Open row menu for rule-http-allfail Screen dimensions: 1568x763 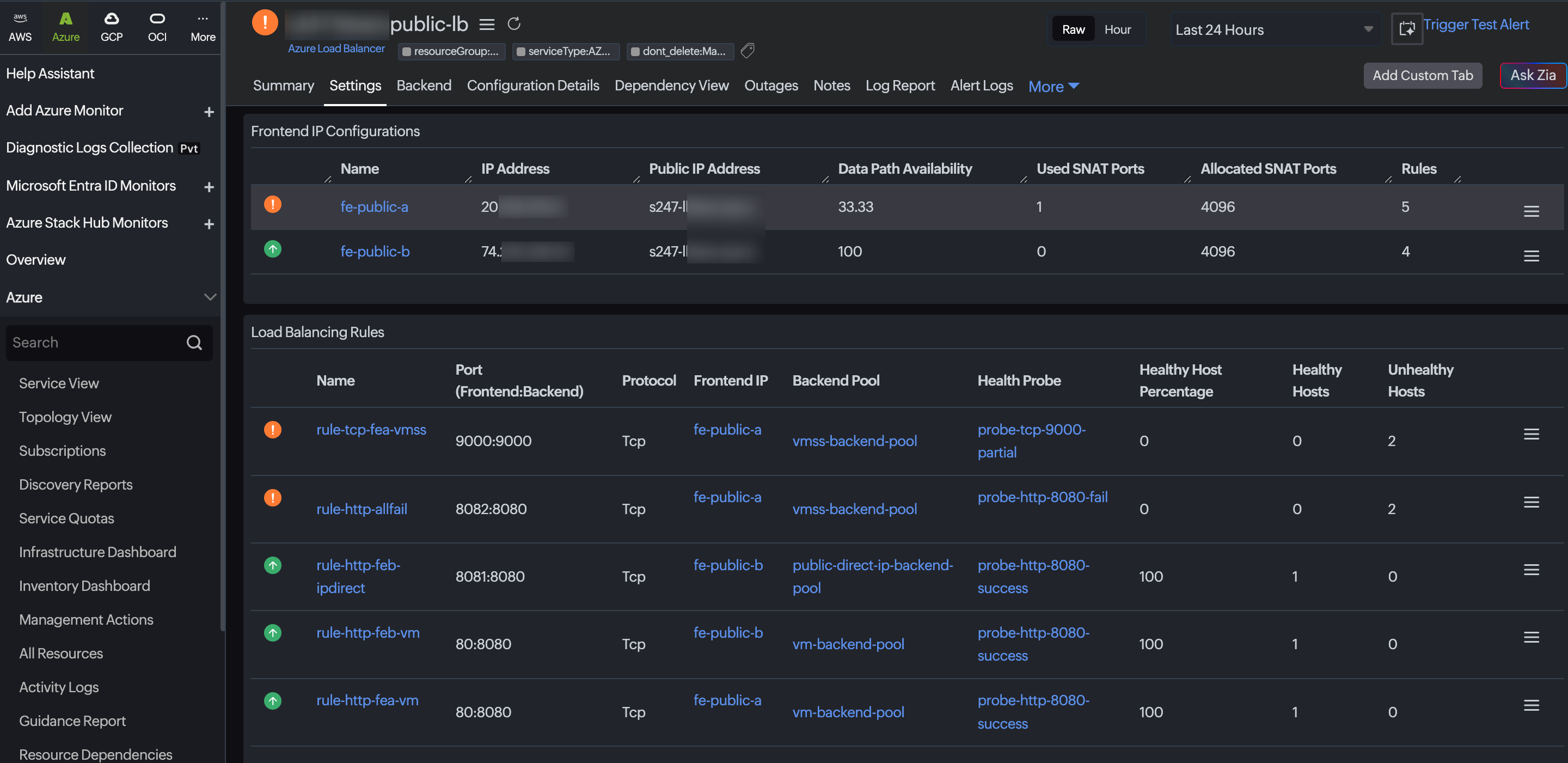point(1531,502)
